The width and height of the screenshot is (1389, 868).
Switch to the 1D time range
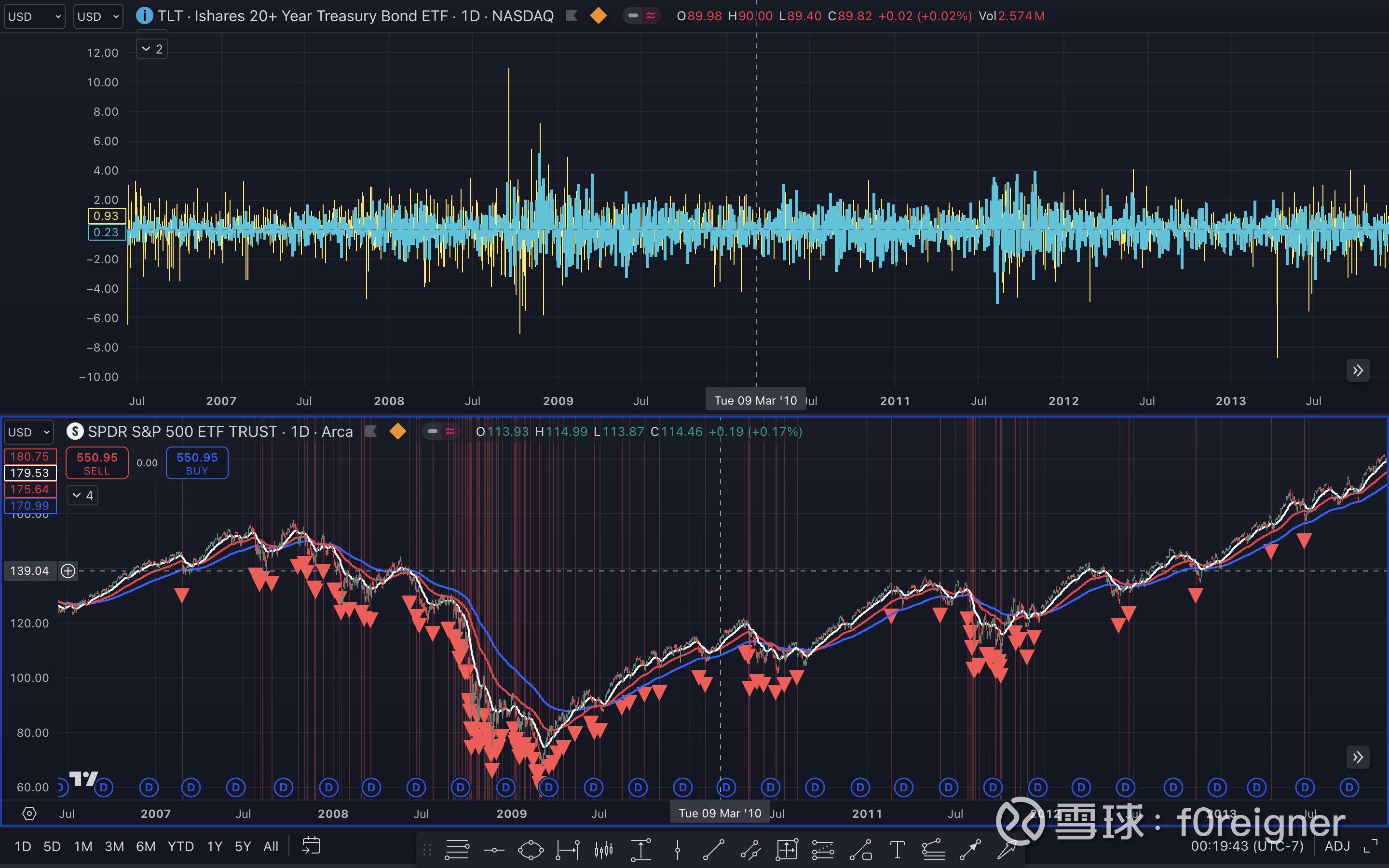(22, 846)
